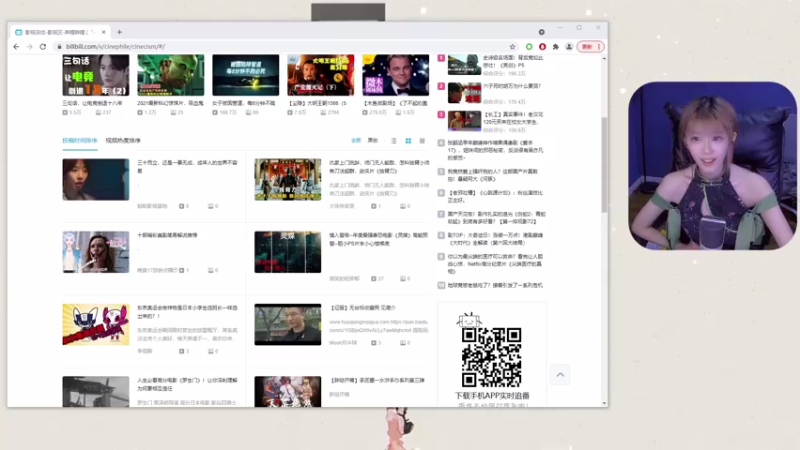Open the 三句话 让电竞 video thumbnail
The image size is (800, 450).
pyautogui.click(x=96, y=75)
